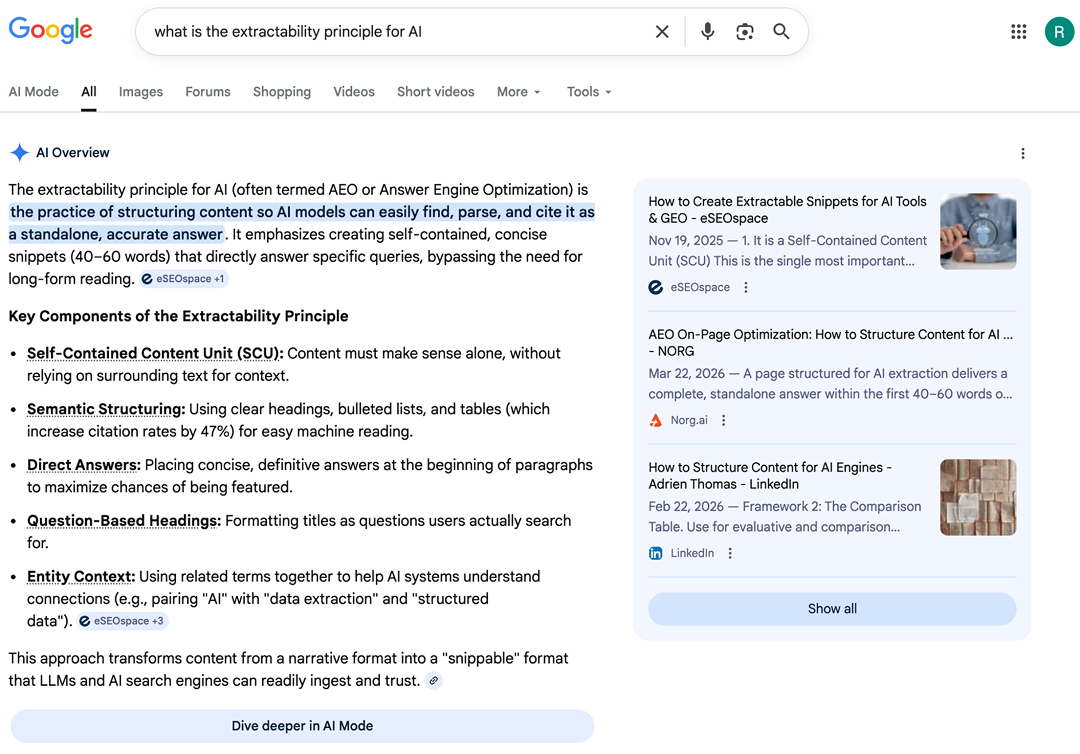Open the eSEOspace +3 citation chip

coord(122,621)
